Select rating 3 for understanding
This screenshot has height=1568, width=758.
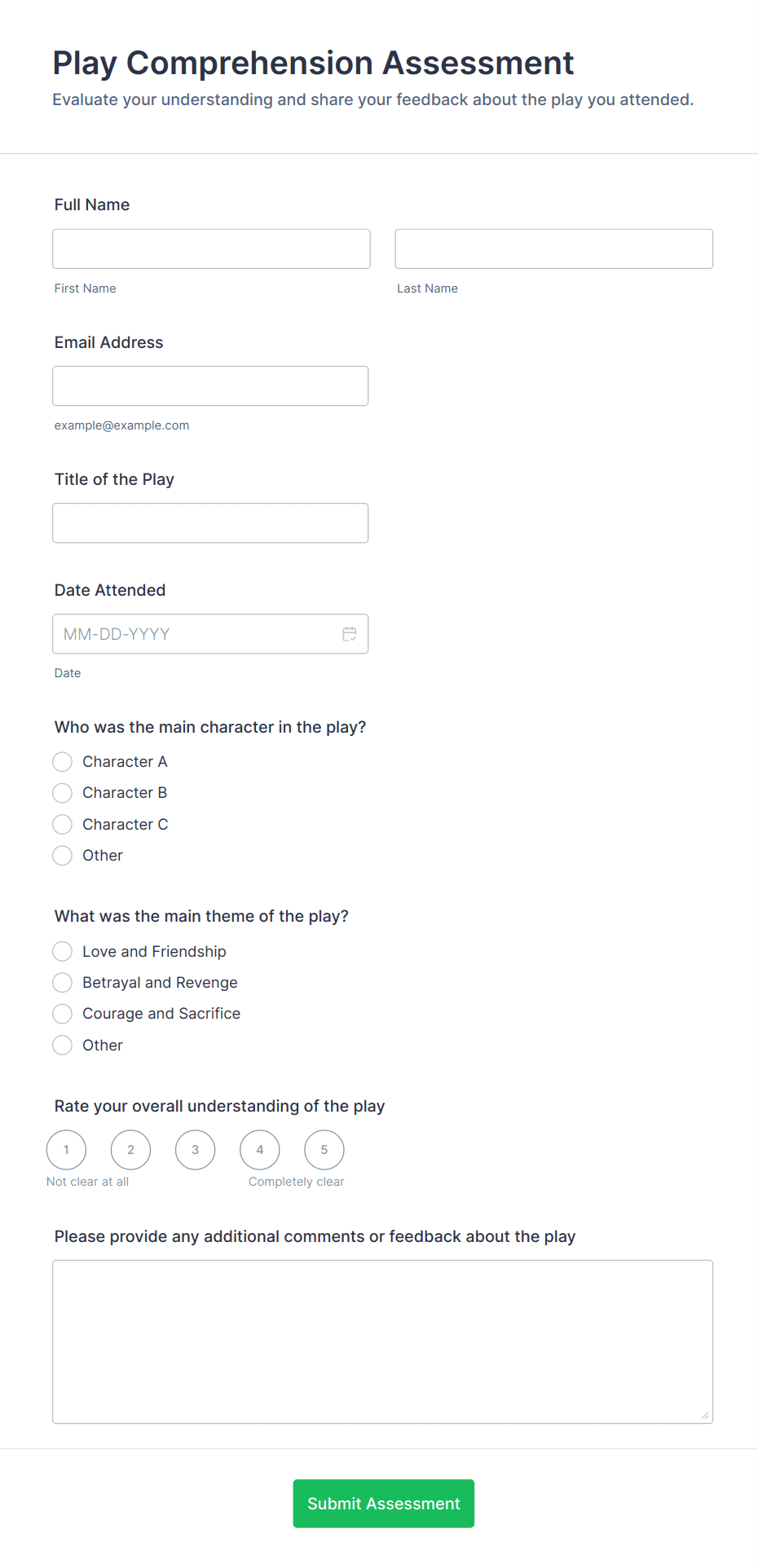195,1149
